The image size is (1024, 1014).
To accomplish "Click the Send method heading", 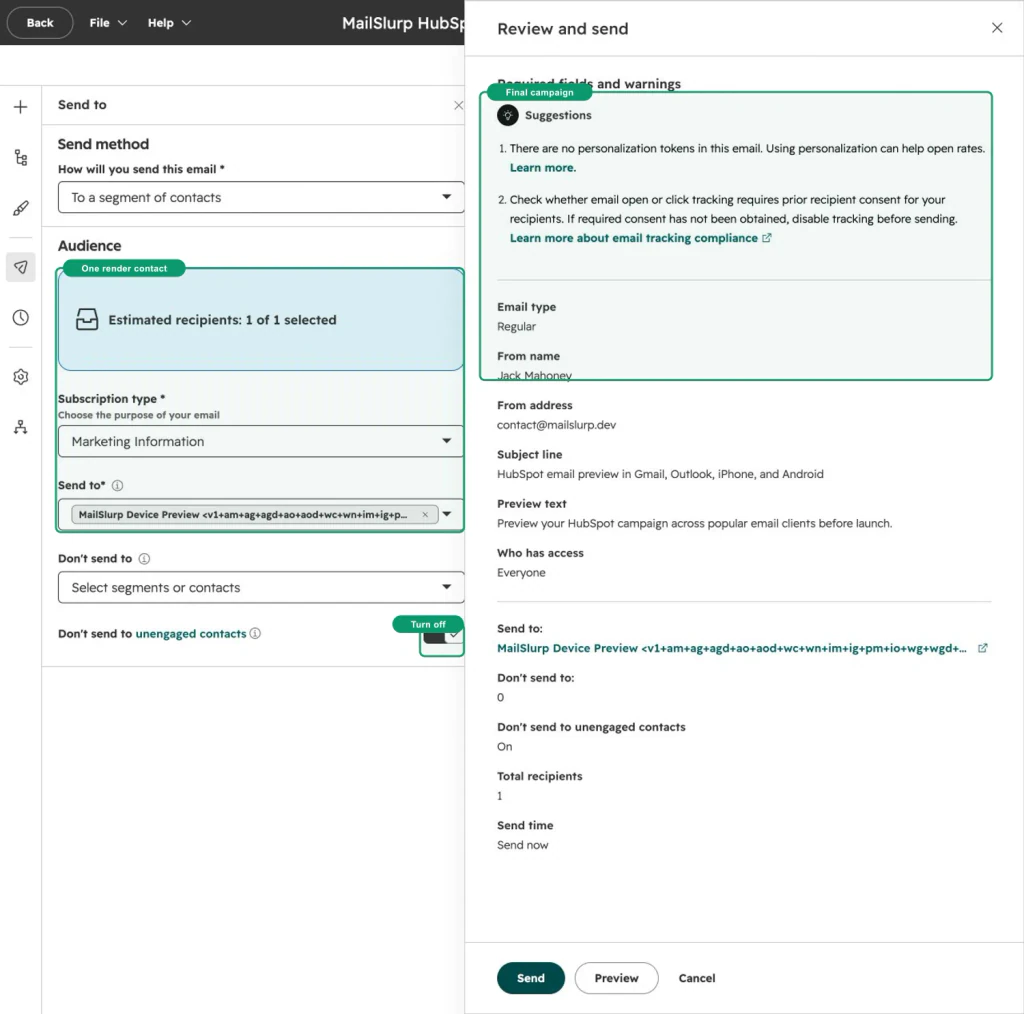I will coord(103,144).
